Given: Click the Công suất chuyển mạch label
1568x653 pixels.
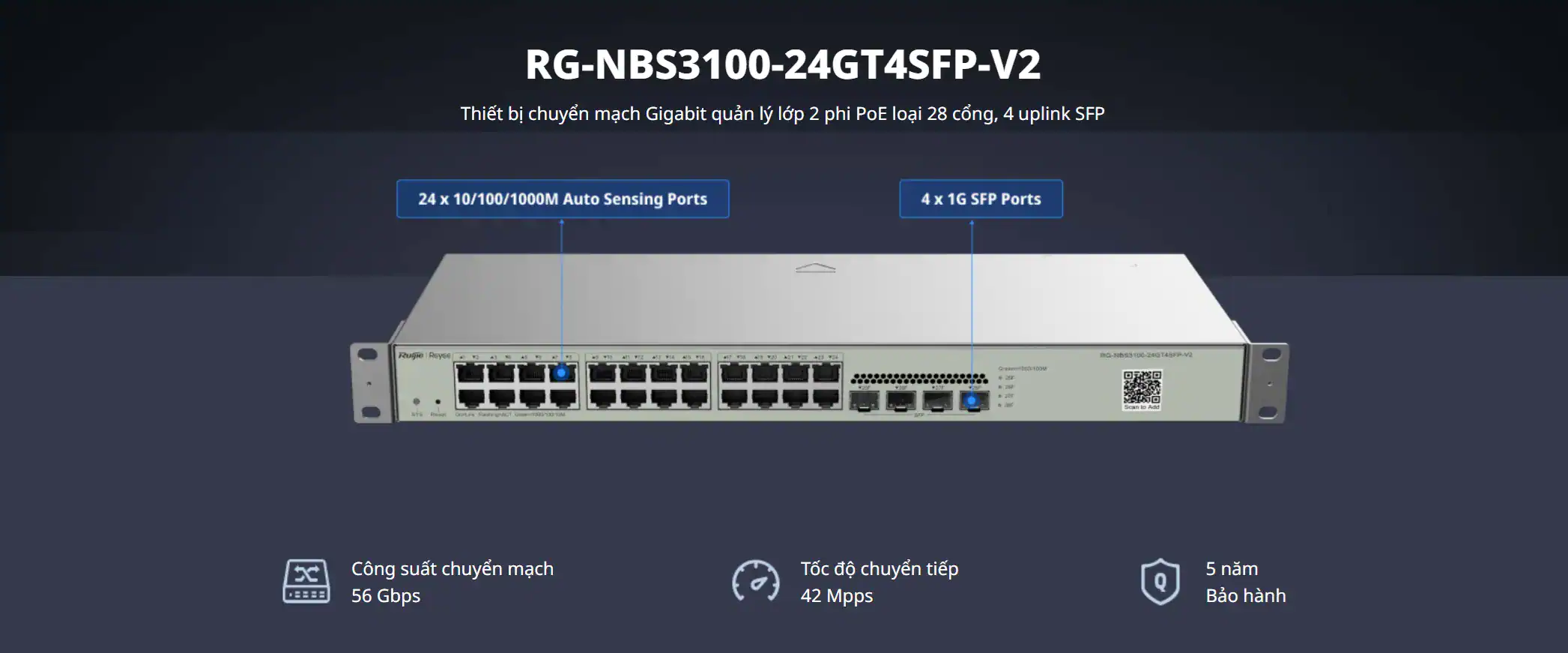Looking at the screenshot, I should pos(452,569).
